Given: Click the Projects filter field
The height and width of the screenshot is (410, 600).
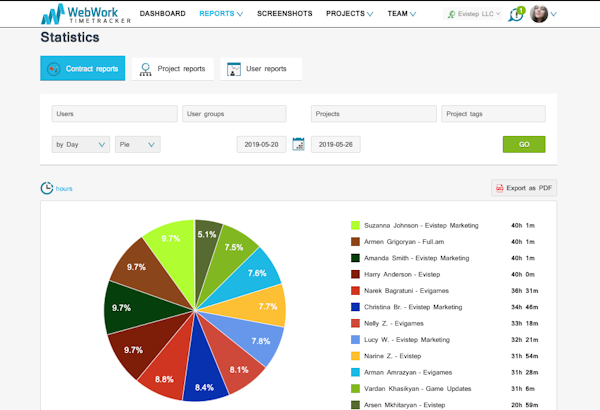Looking at the screenshot, I should pos(374,114).
